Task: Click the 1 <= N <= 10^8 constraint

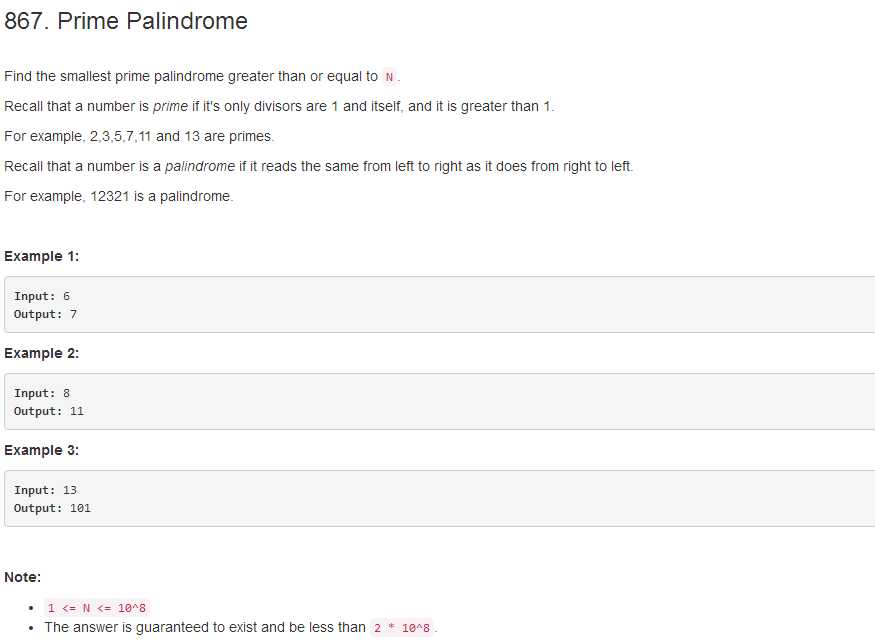Action: [x=97, y=608]
